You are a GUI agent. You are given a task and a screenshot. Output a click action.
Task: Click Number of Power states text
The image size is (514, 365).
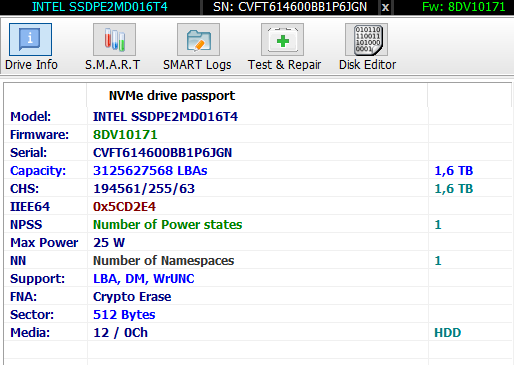[168, 225]
